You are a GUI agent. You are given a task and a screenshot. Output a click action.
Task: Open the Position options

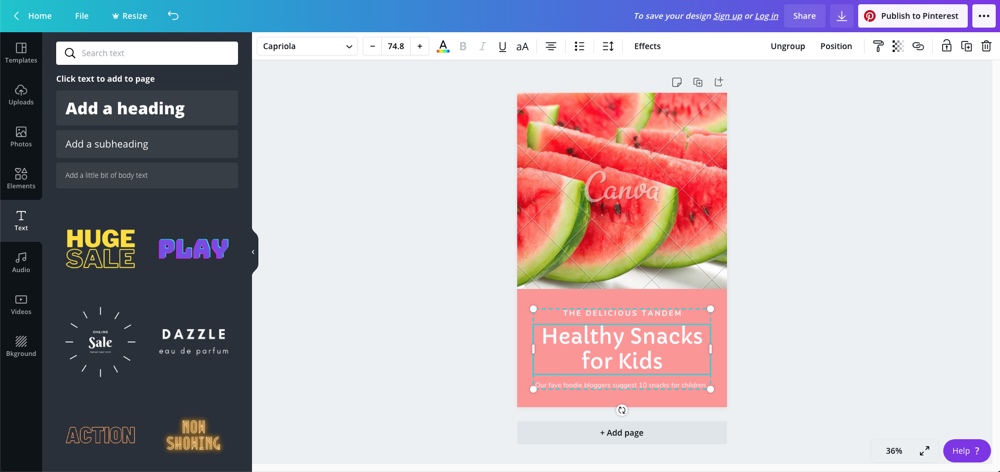tap(836, 46)
